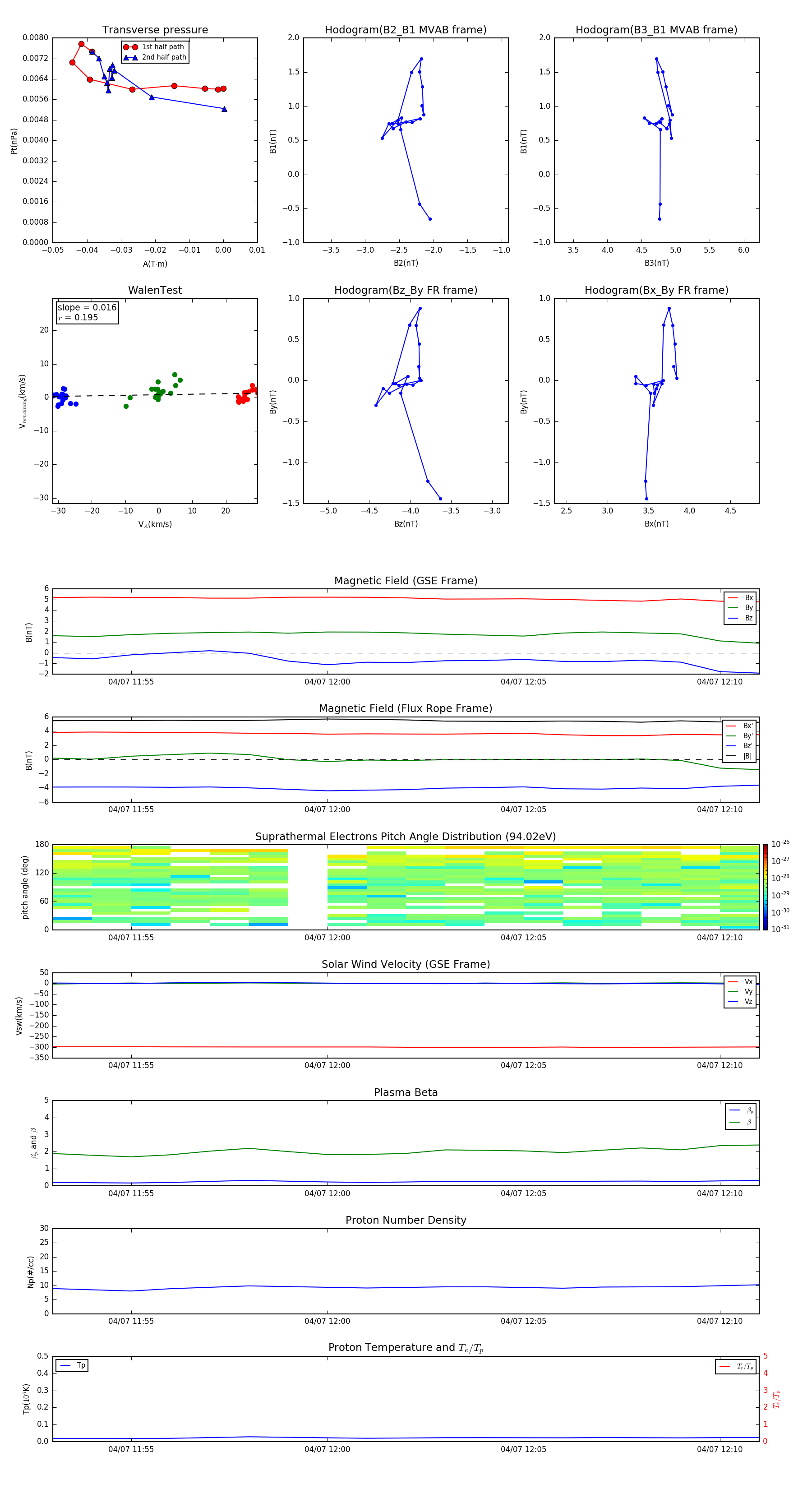812x1489 pixels.
Task: Select the "Bx" legend entry in GSE panel
Action: tap(740, 598)
